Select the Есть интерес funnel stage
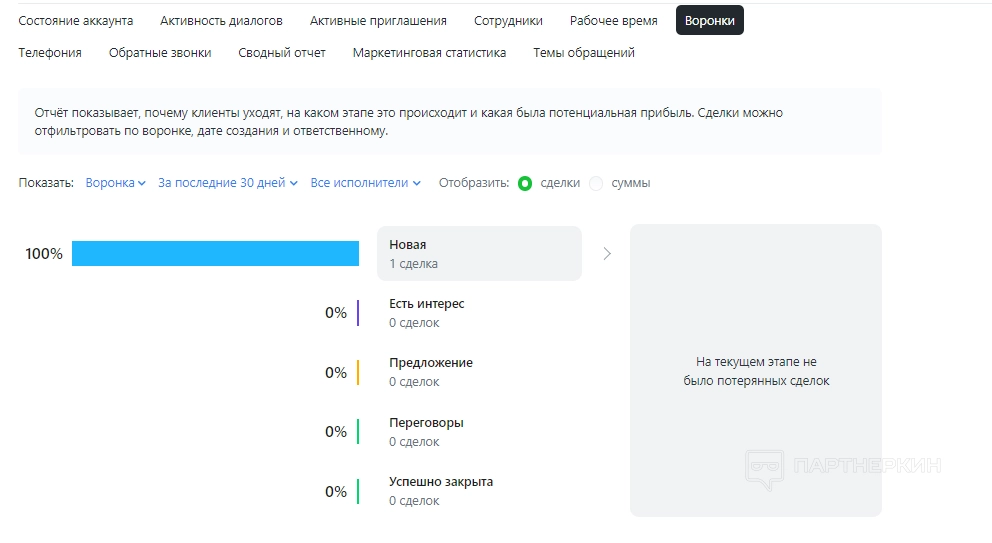Image resolution: width=992 pixels, height=543 pixels. [x=427, y=313]
